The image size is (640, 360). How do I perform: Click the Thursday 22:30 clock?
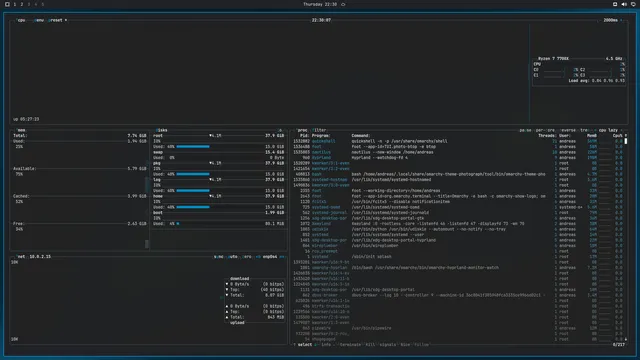pos(320,4)
